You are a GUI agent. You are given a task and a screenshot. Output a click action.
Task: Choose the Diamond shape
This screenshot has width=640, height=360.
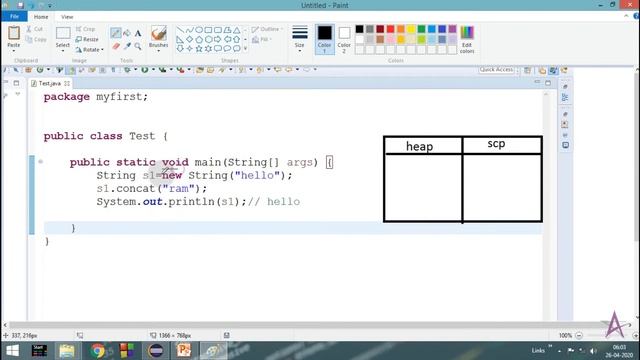(x=189, y=39)
